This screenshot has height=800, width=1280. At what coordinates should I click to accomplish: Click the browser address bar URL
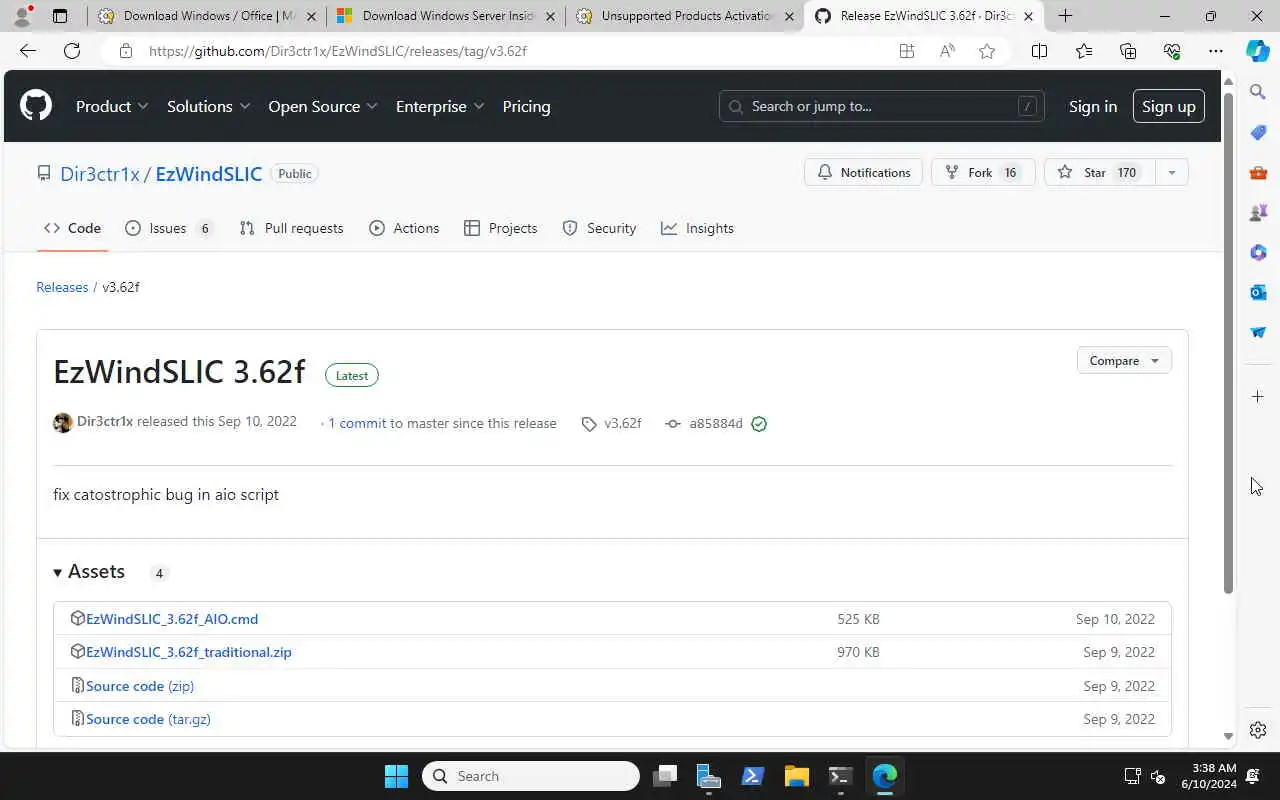(x=338, y=51)
